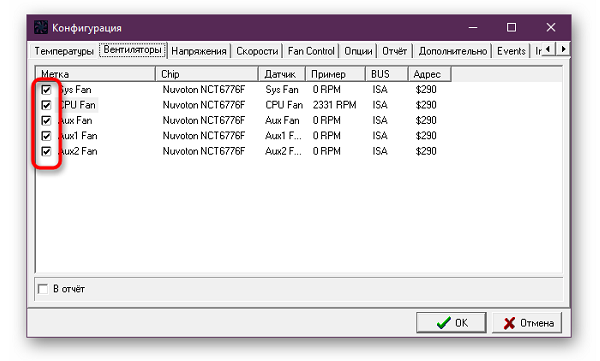The image size is (600, 361).
Task: Select the Aux2 Fan label
Action: [78, 151]
